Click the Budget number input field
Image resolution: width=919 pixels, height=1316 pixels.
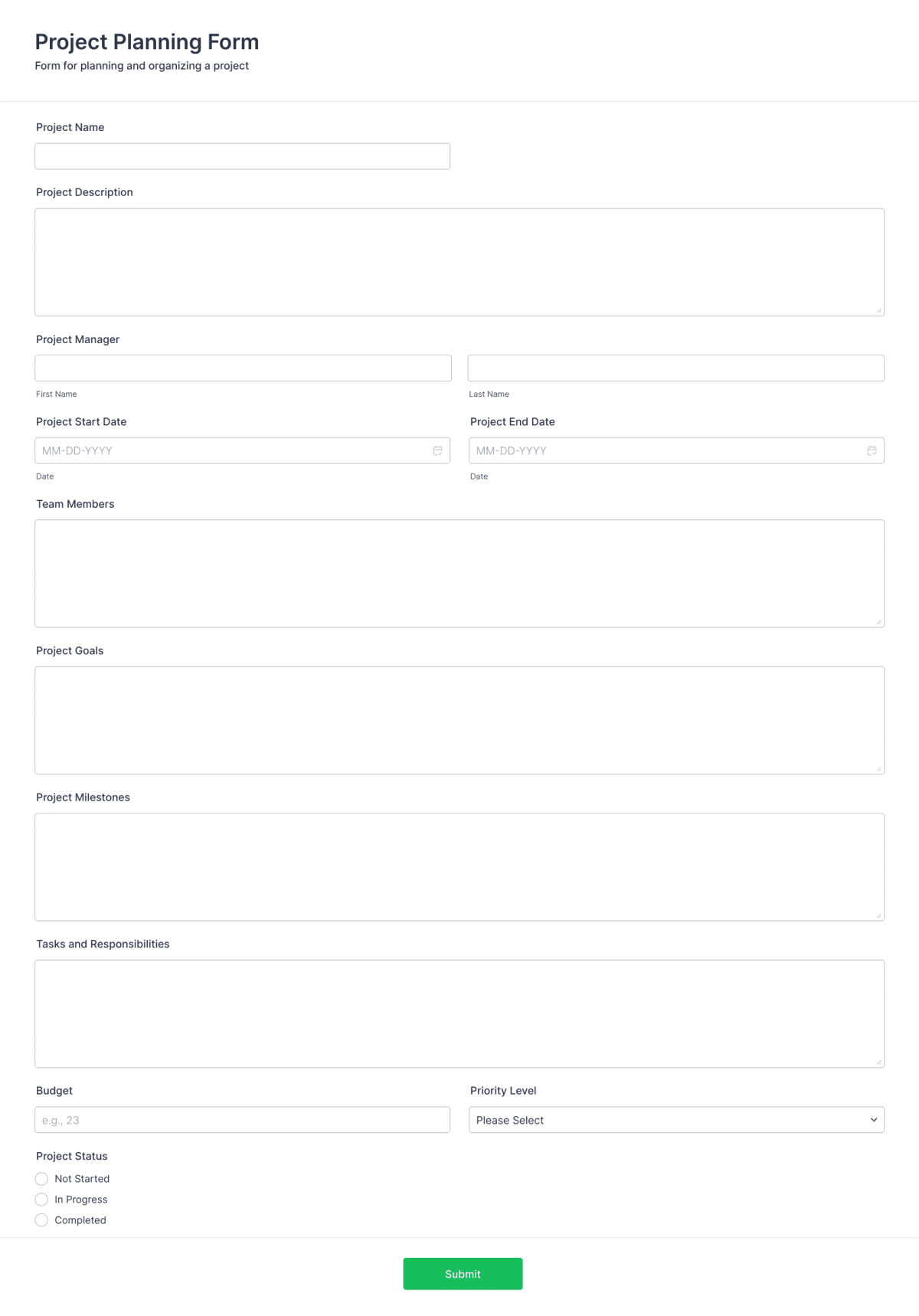tap(242, 1119)
